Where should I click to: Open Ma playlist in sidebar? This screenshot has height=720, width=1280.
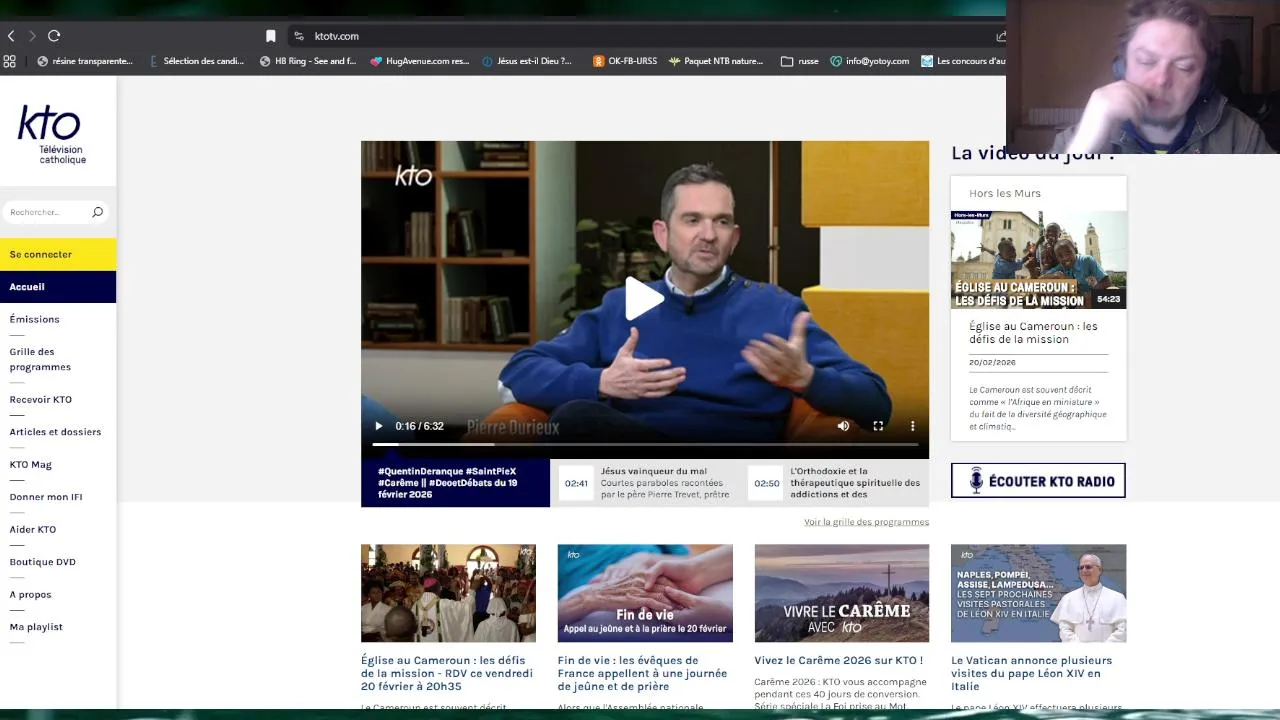pos(36,627)
